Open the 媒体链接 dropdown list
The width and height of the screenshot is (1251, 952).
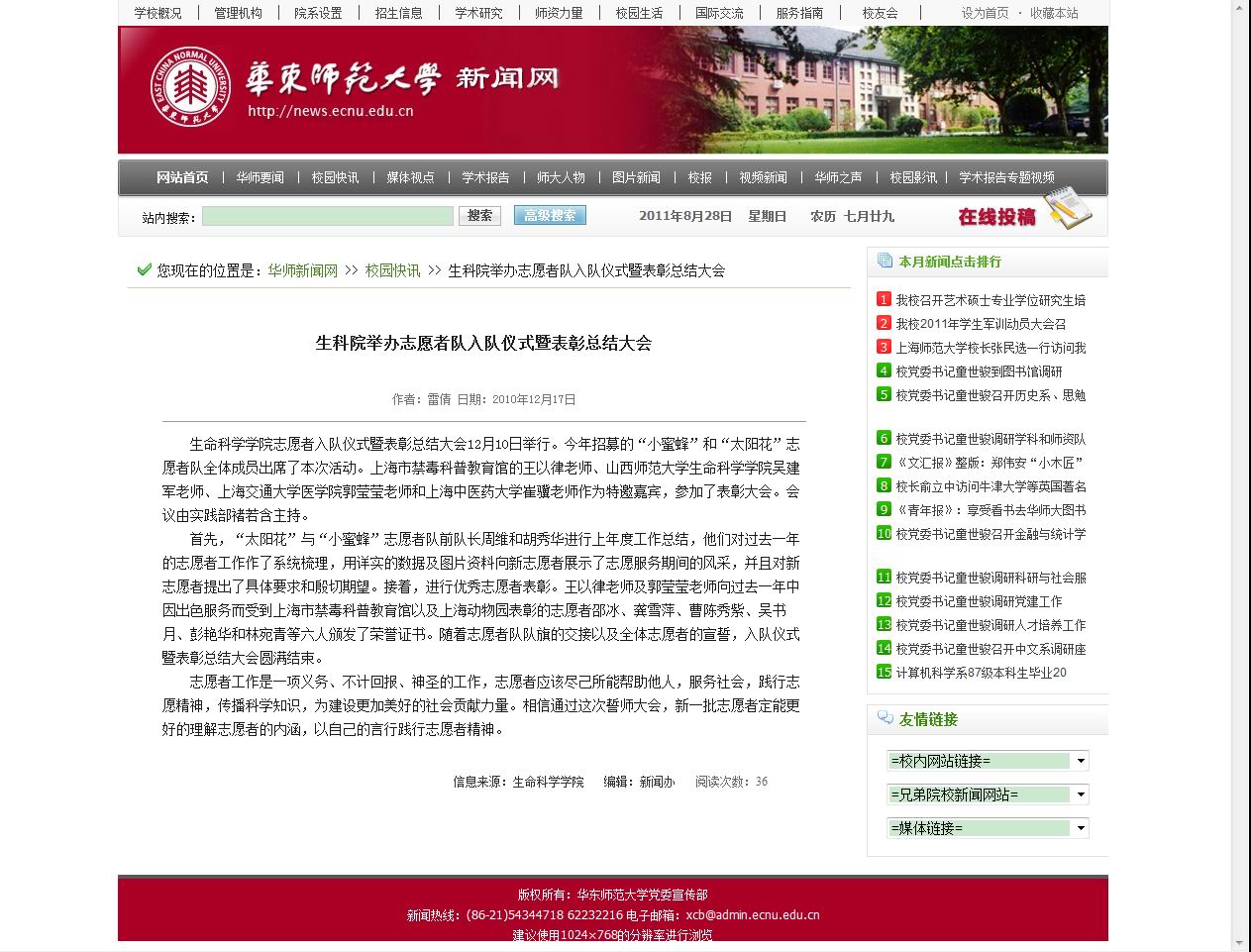point(988,828)
